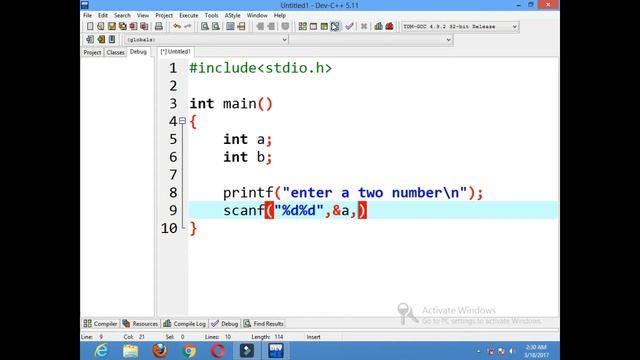The height and width of the screenshot is (360, 640).
Task: Select the Debug side panel tab
Action: pyautogui.click(x=138, y=52)
